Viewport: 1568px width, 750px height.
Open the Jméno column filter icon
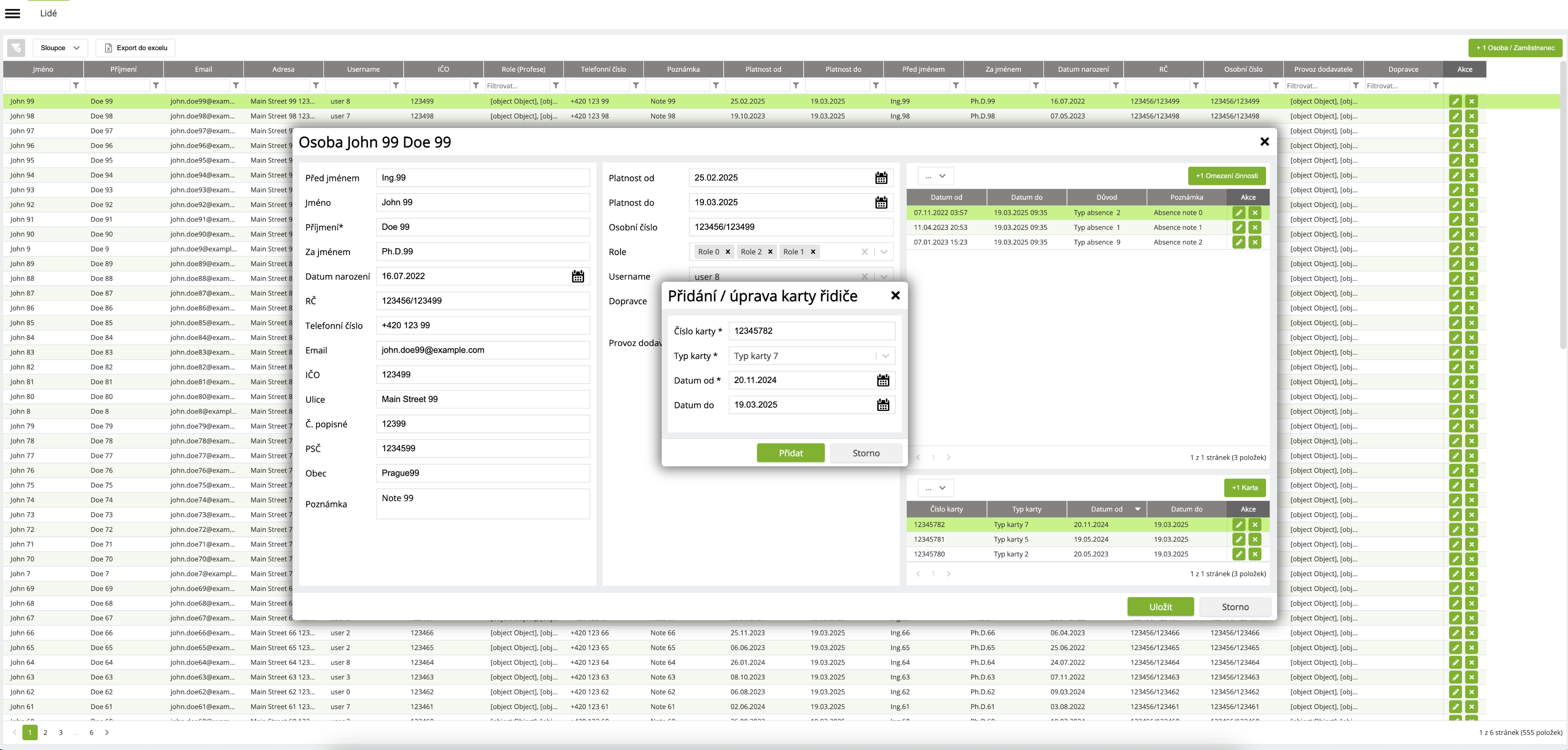pos(75,86)
